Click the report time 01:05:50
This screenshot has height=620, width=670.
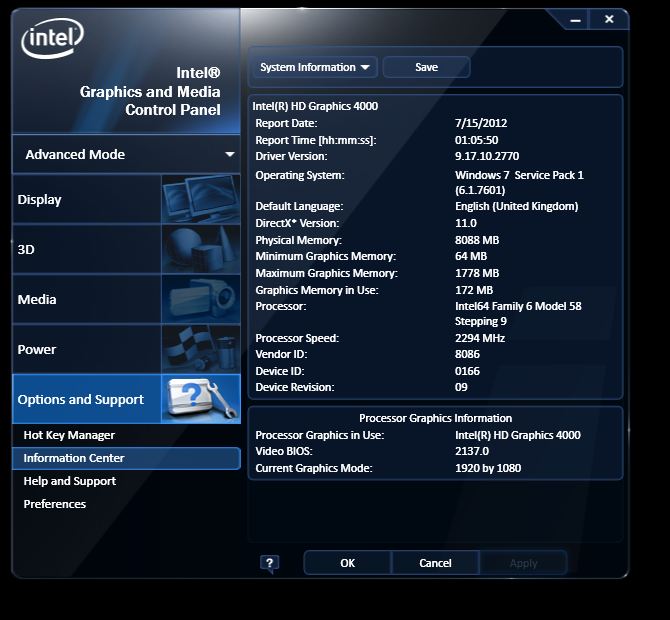point(476,140)
